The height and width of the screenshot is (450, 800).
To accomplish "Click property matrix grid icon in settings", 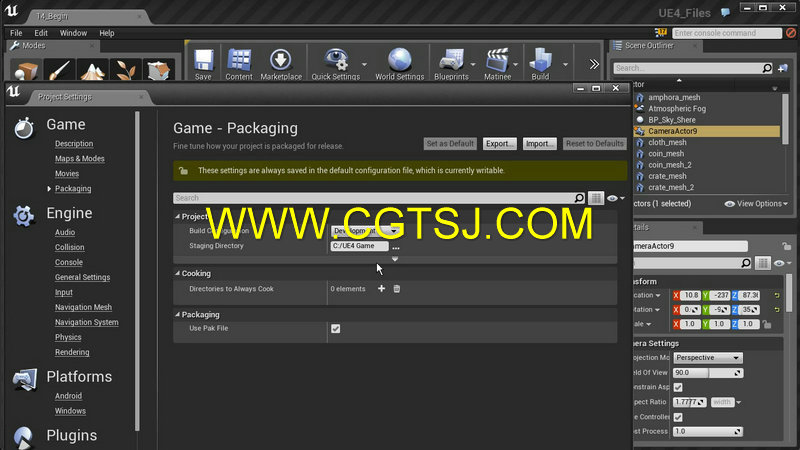I will [x=596, y=198].
